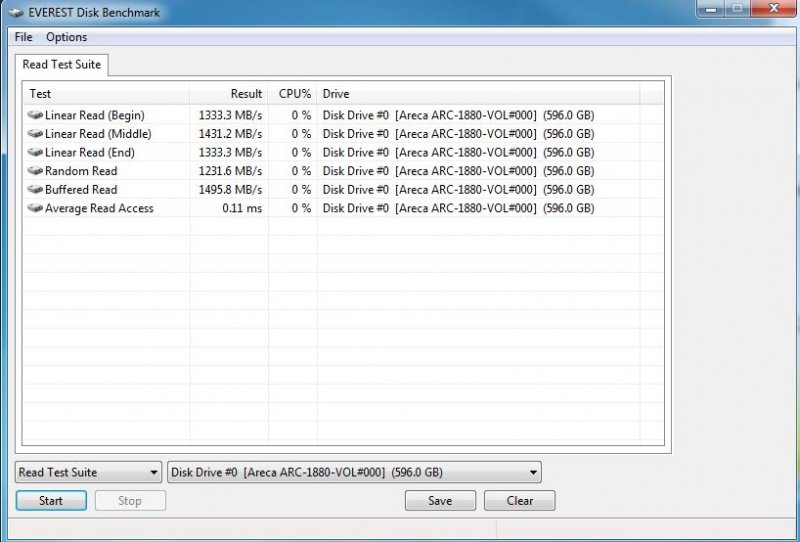Click the 1231.6 MB/s result value
Viewport: 800px width, 542px height.
[x=230, y=171]
